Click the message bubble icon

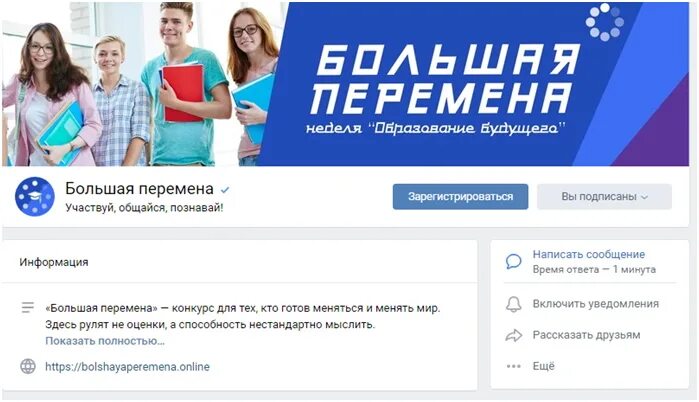click(514, 261)
